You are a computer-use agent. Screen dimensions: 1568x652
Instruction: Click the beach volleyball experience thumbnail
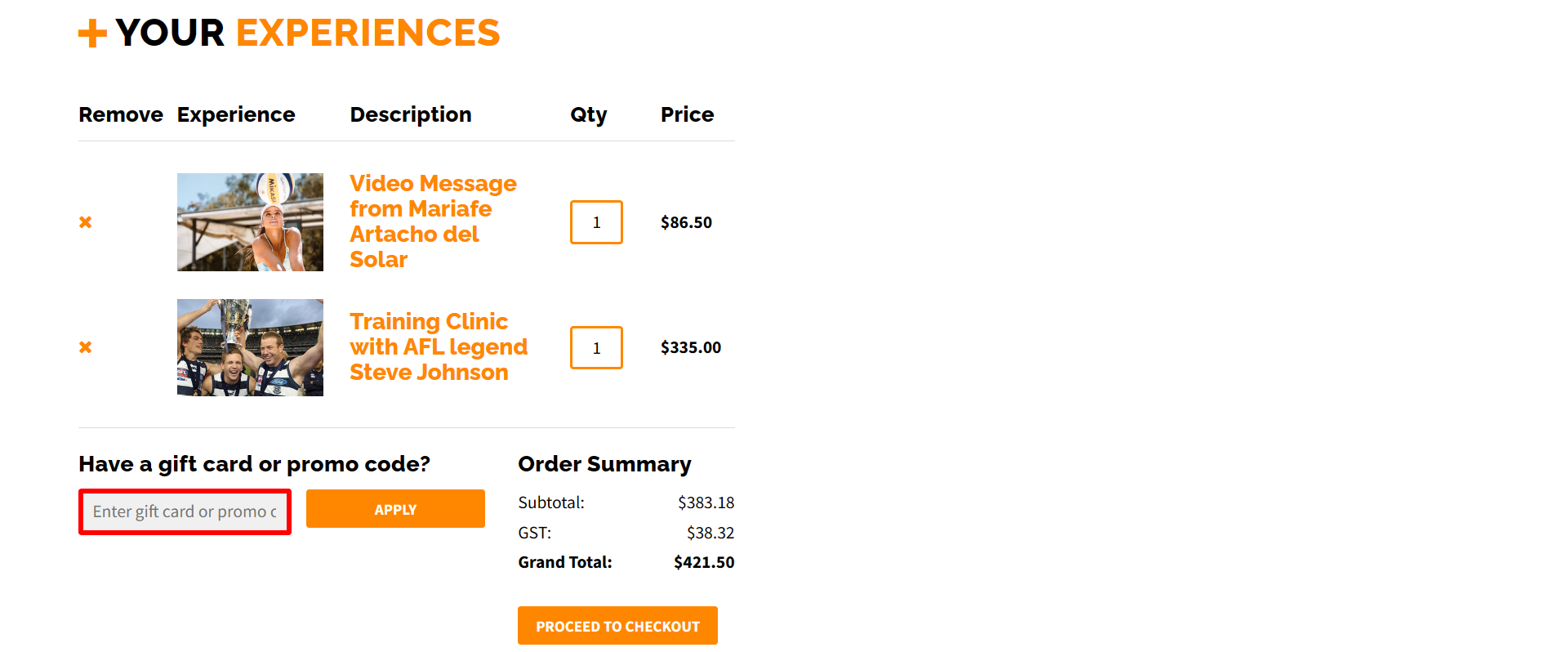point(250,221)
